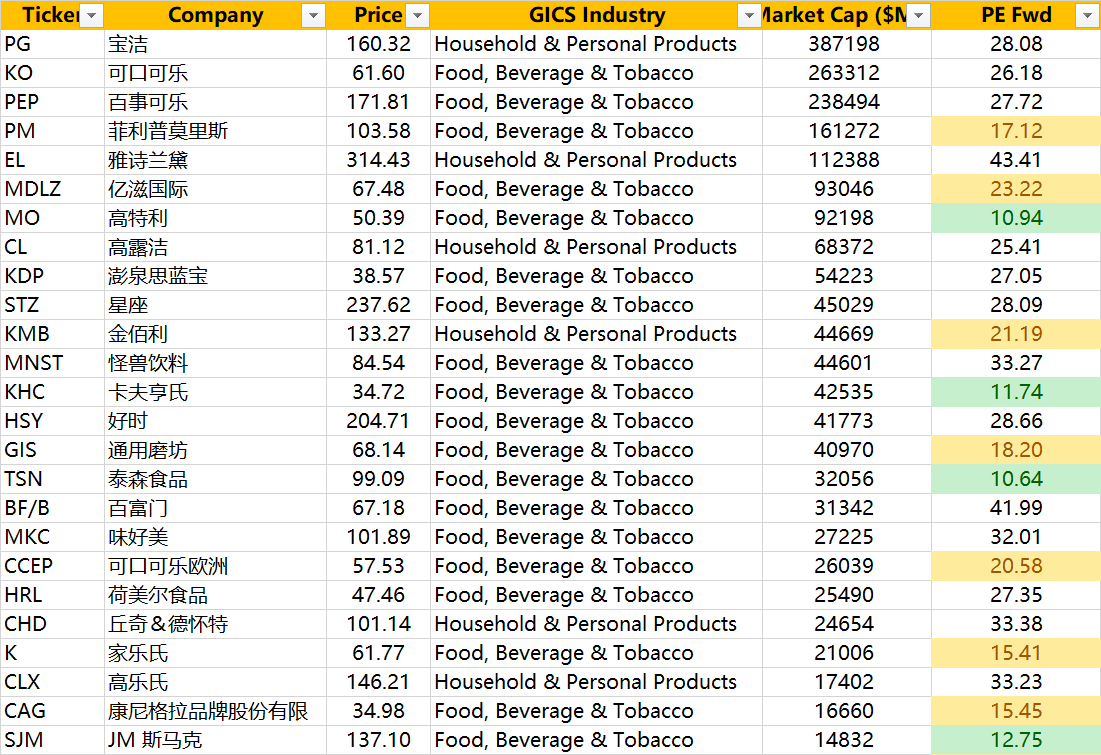Select the KDP ticker cell
Image resolution: width=1101 pixels, height=755 pixels.
click(x=53, y=276)
